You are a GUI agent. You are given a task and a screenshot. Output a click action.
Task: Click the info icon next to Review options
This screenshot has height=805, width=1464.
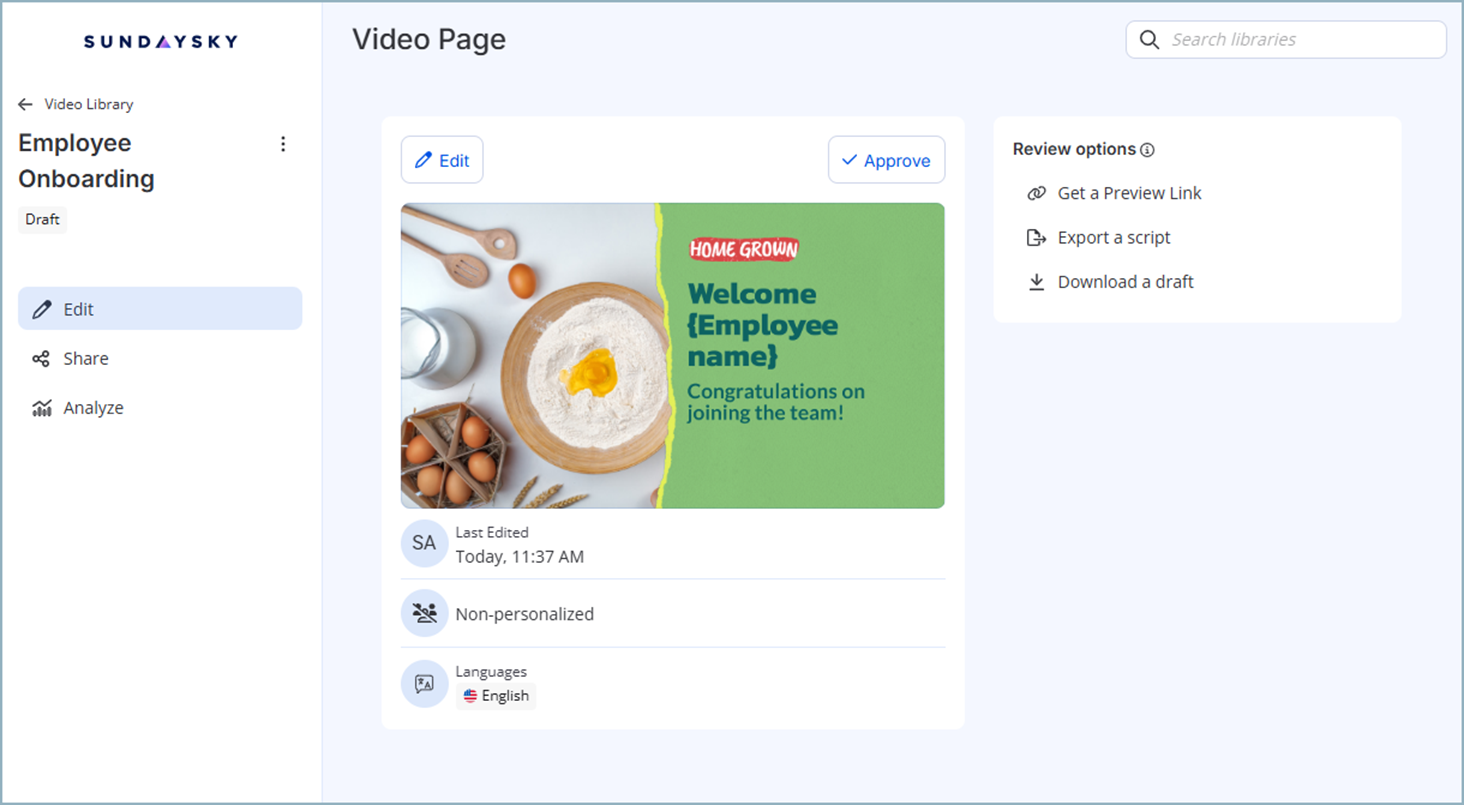1148,149
